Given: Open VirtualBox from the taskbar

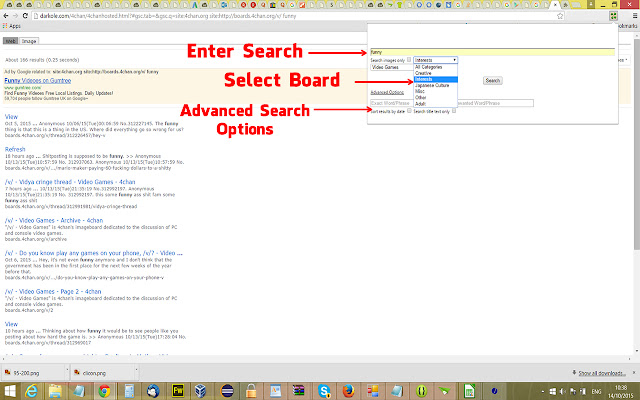Looking at the screenshot, I should [x=200, y=391].
